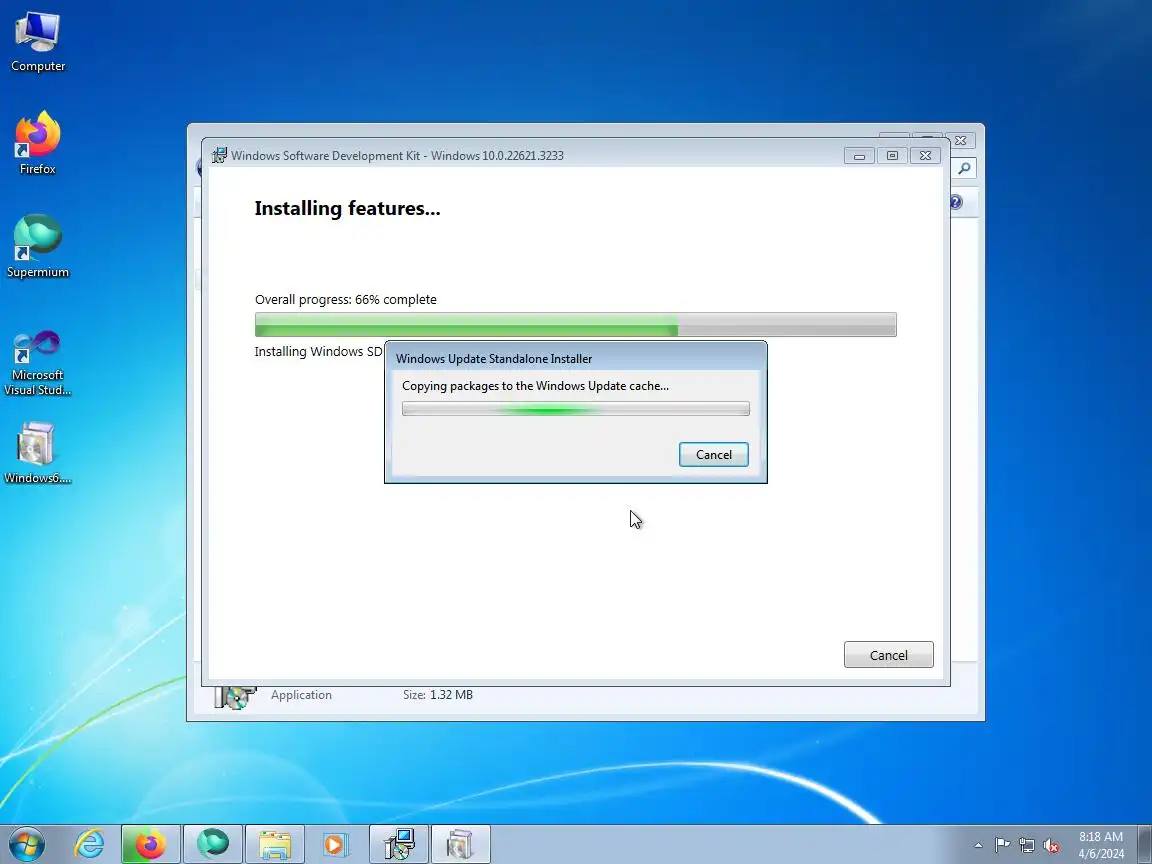Image resolution: width=1152 pixels, height=864 pixels.
Task: Switch to Supermium in the taskbar
Action: pos(212,844)
